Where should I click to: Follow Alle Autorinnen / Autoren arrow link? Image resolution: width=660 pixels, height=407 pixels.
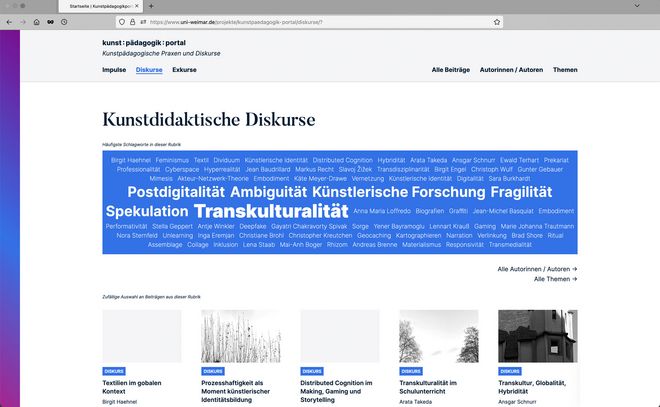[537, 269]
